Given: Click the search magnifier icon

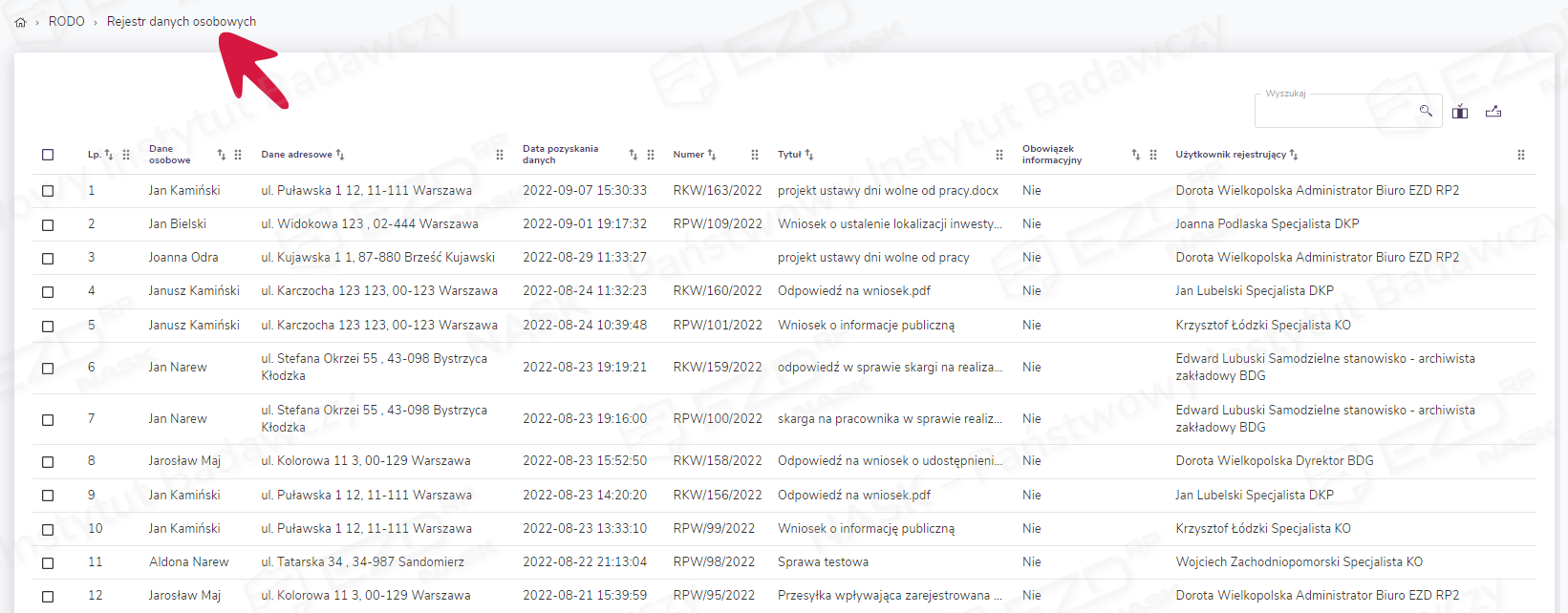Looking at the screenshot, I should coord(1426,111).
